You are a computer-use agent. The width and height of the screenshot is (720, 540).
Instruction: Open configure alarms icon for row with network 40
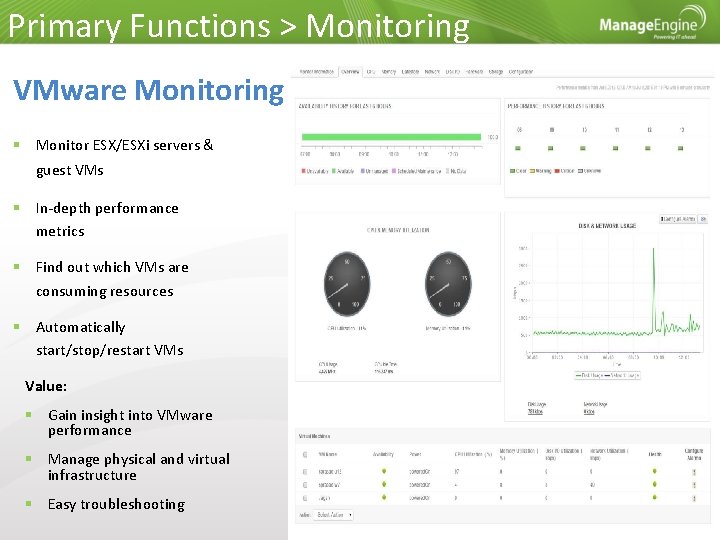click(694, 484)
